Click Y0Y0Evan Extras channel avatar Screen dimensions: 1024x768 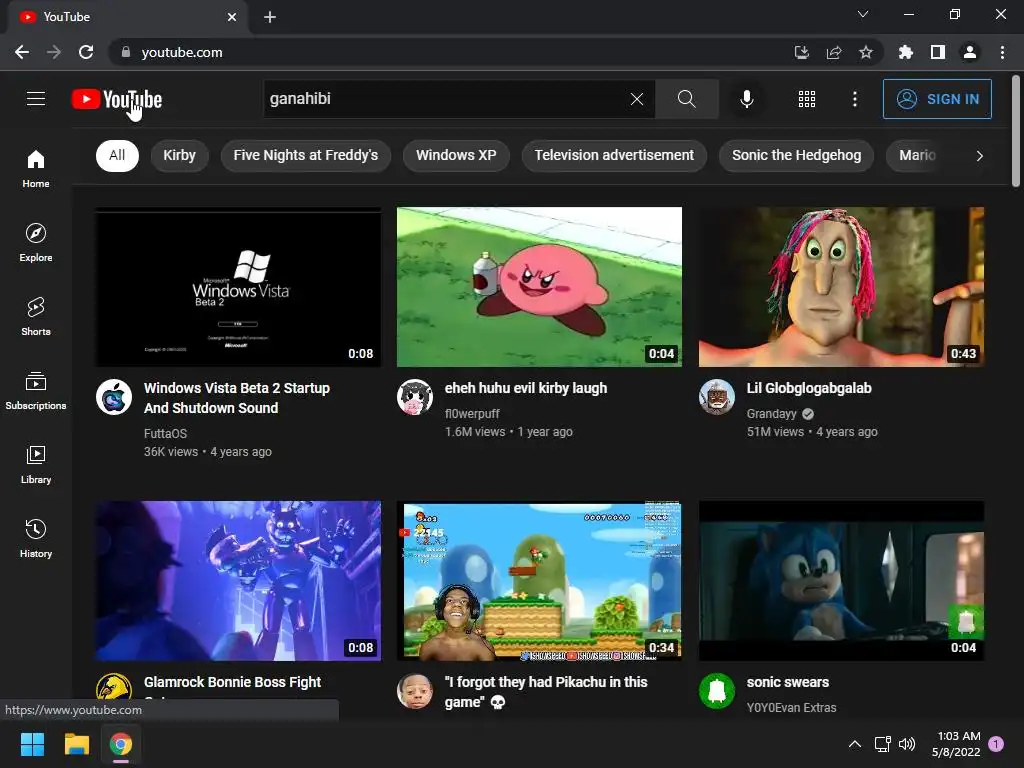coord(717,691)
